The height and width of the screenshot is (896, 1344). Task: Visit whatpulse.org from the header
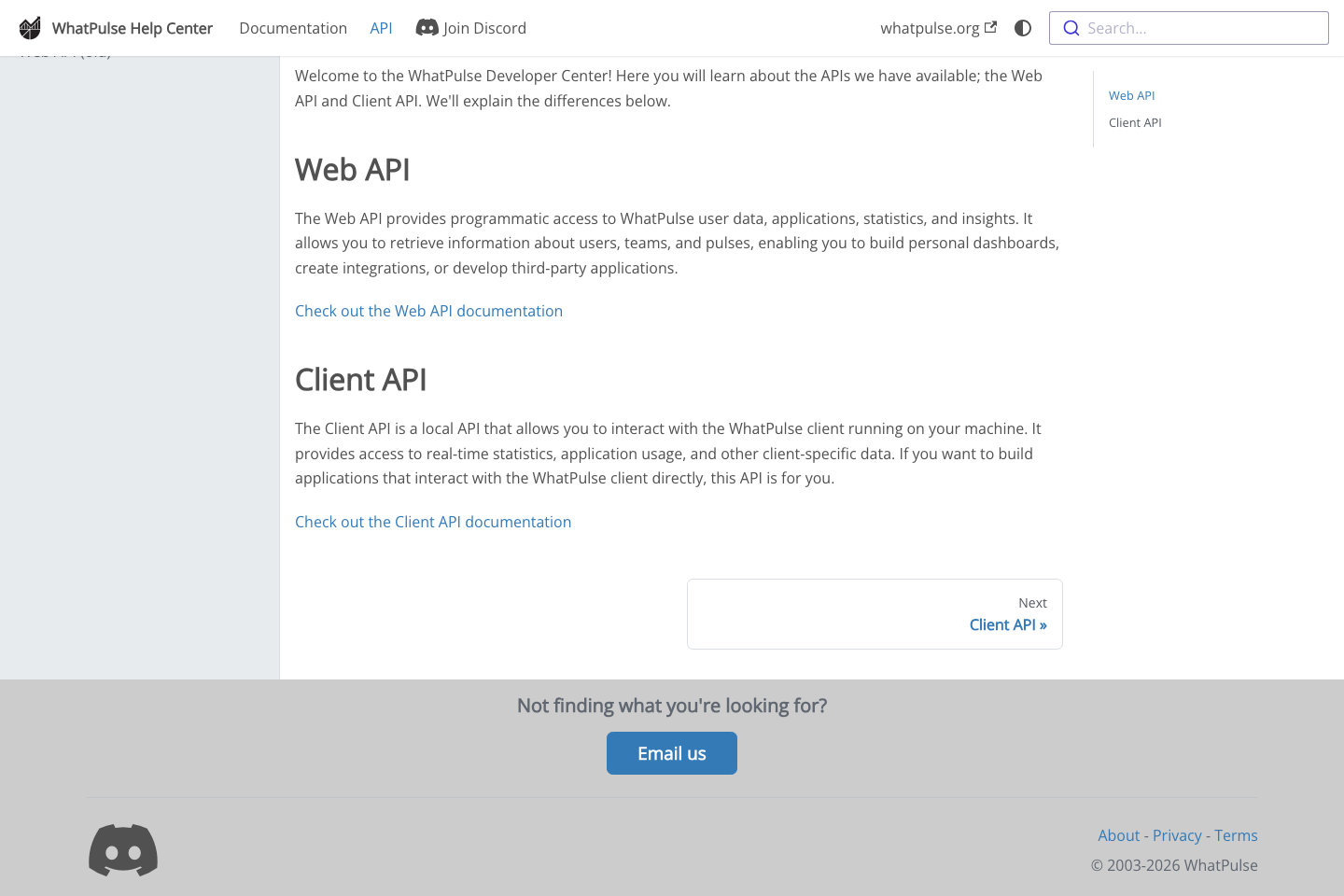coord(930,28)
